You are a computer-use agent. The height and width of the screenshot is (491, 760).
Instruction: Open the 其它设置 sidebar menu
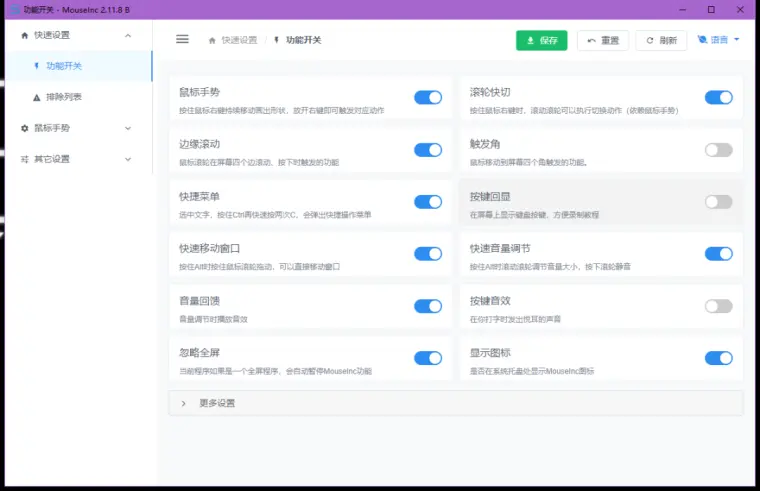(79, 159)
